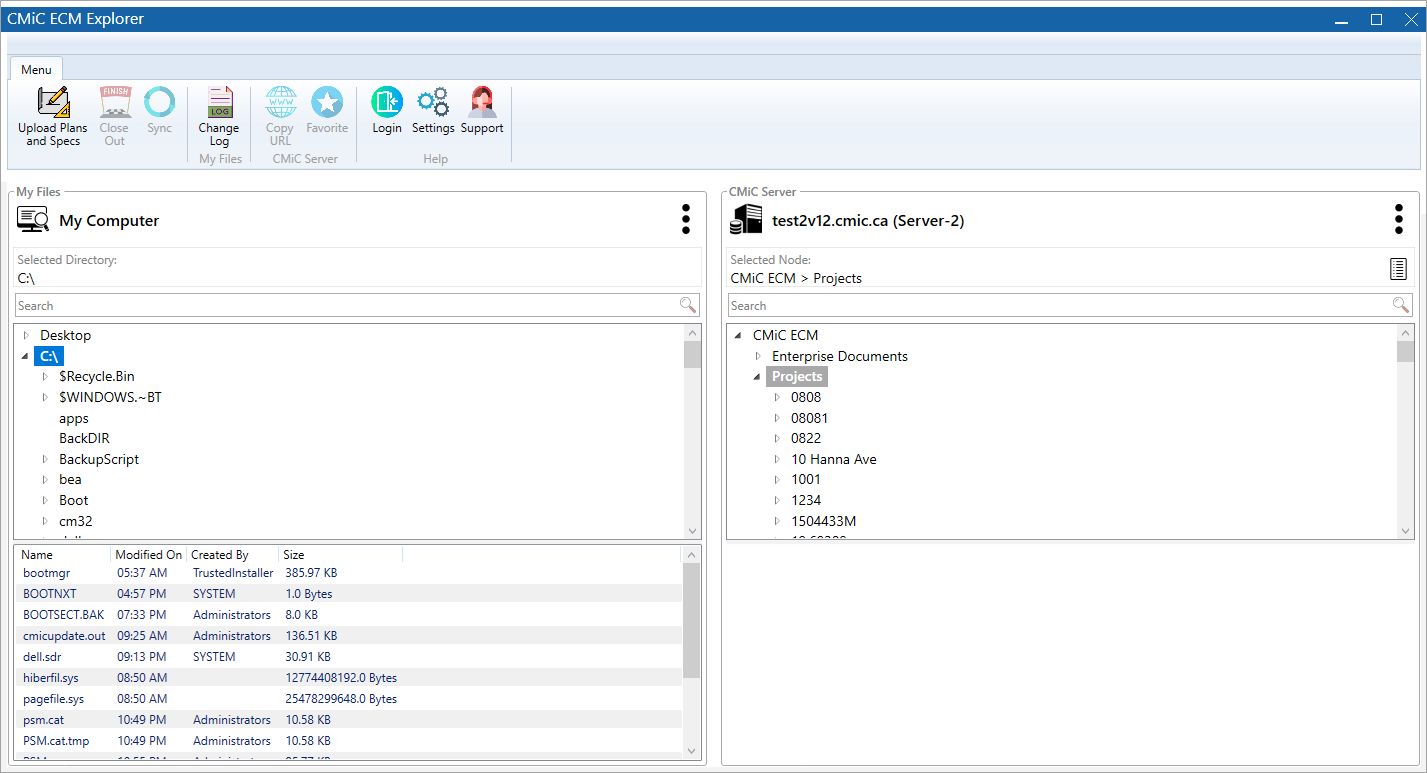1427x773 pixels.
Task: Sort file list by Created By column
Action: (232, 554)
